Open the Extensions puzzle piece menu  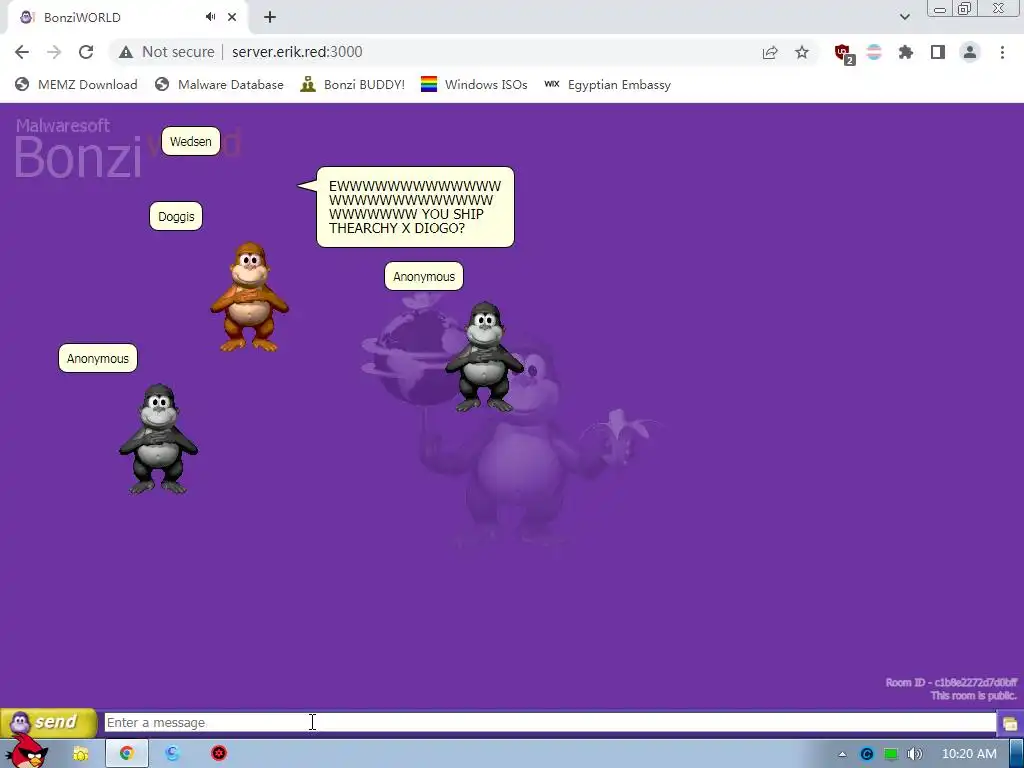pyautogui.click(x=906, y=52)
